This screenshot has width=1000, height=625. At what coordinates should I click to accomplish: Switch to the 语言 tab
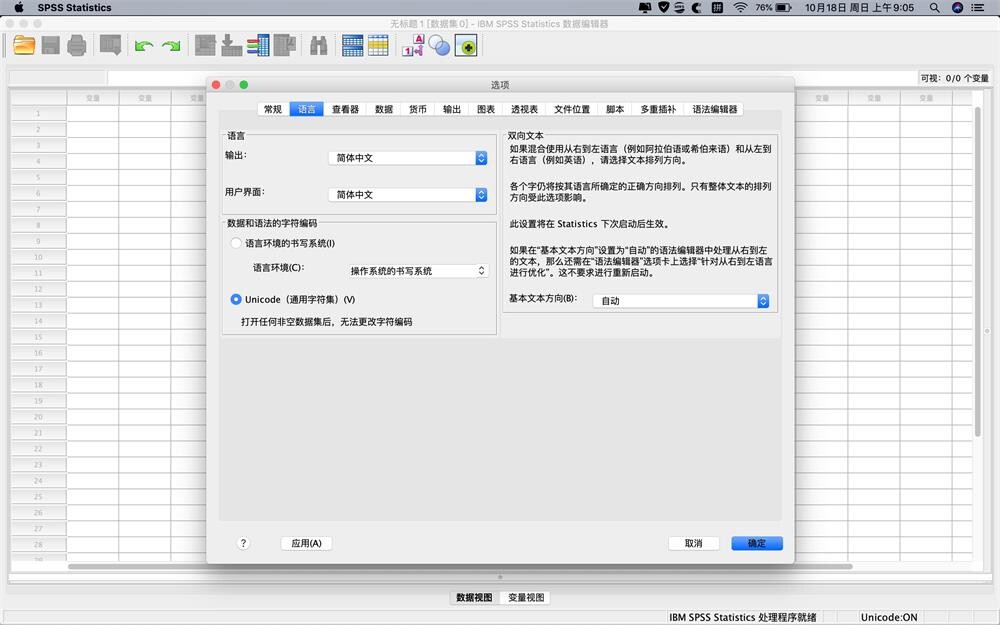pos(307,109)
